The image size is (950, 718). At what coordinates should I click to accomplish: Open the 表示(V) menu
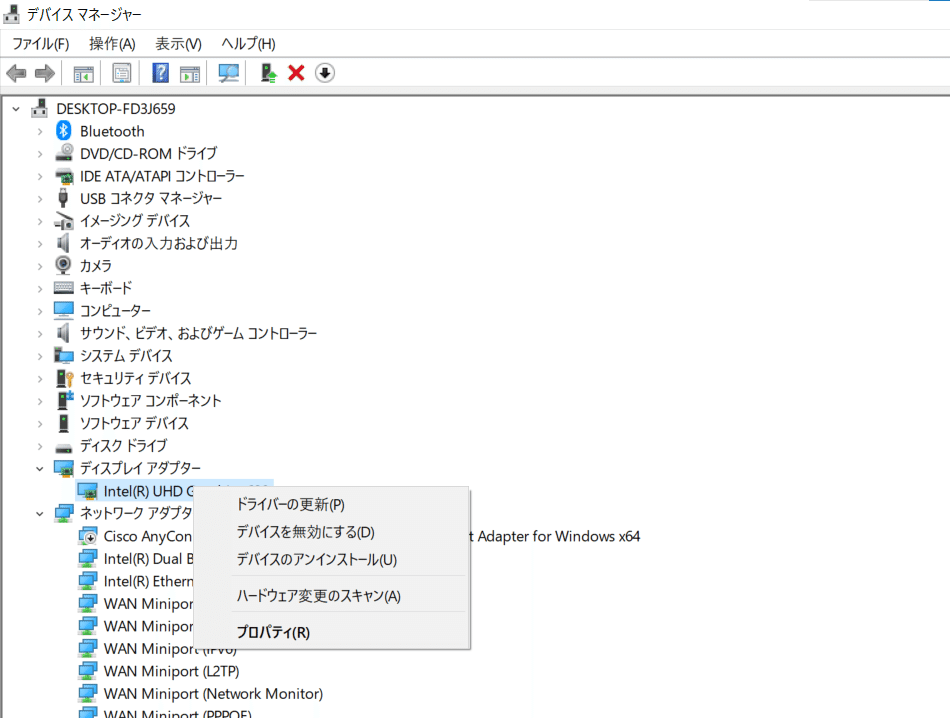tap(178, 44)
